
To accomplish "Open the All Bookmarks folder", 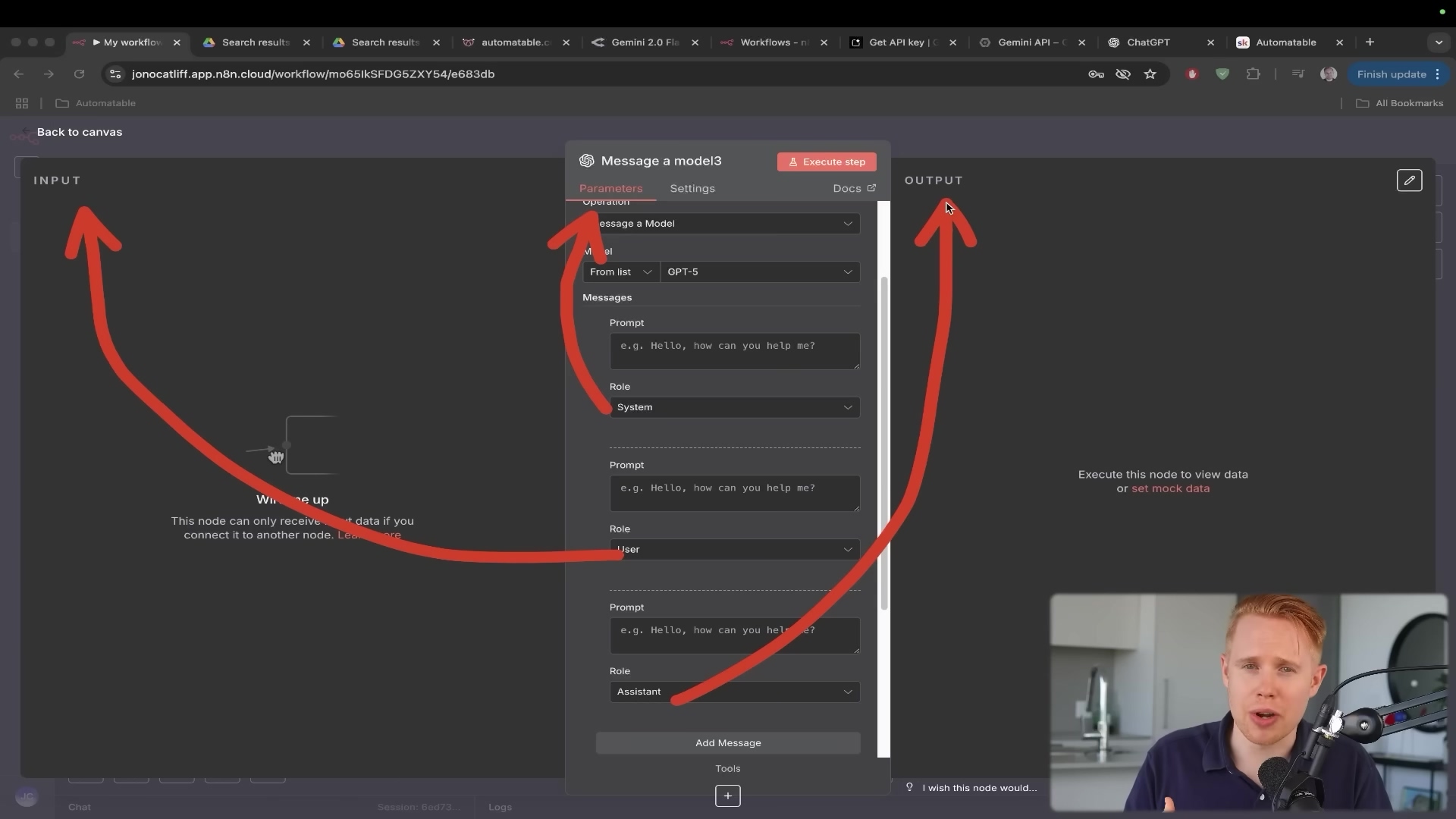I will pyautogui.click(x=1400, y=103).
